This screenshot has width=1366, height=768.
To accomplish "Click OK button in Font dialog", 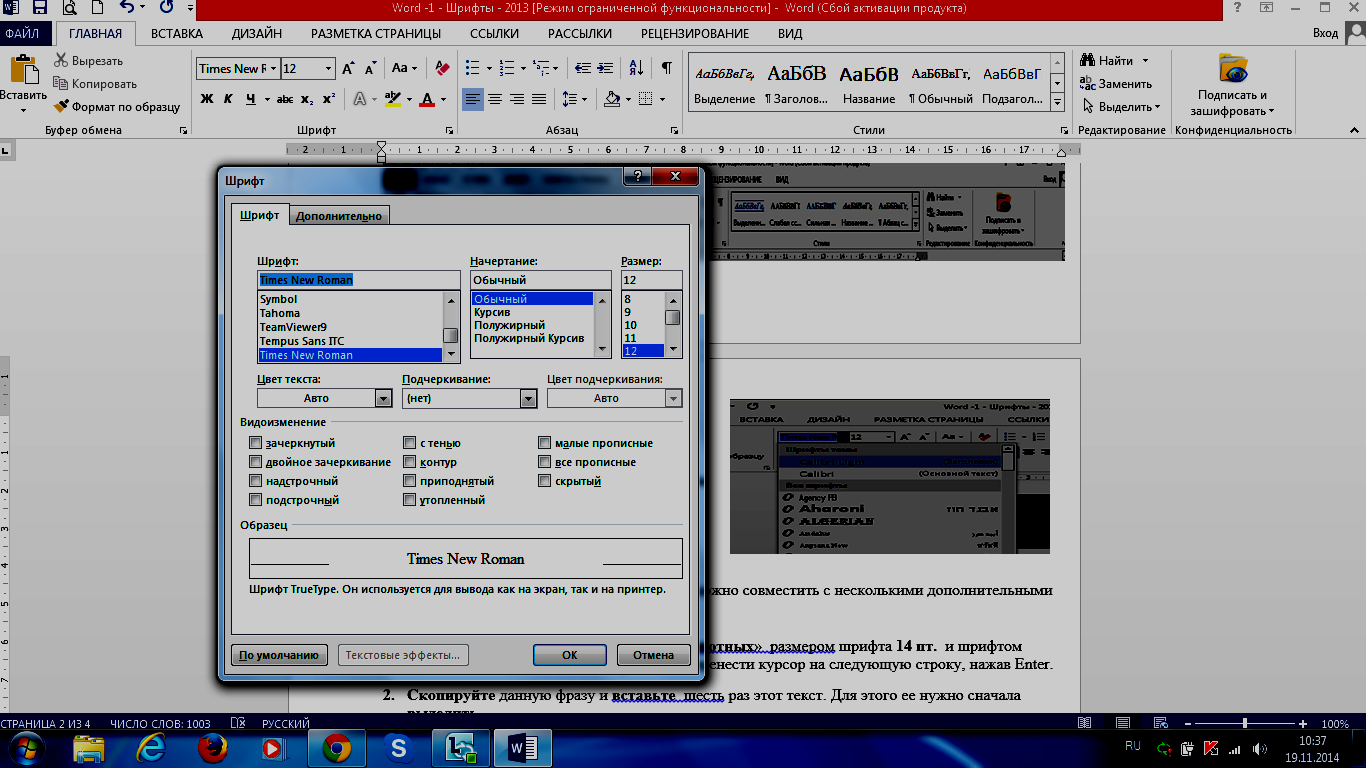I will (570, 655).
